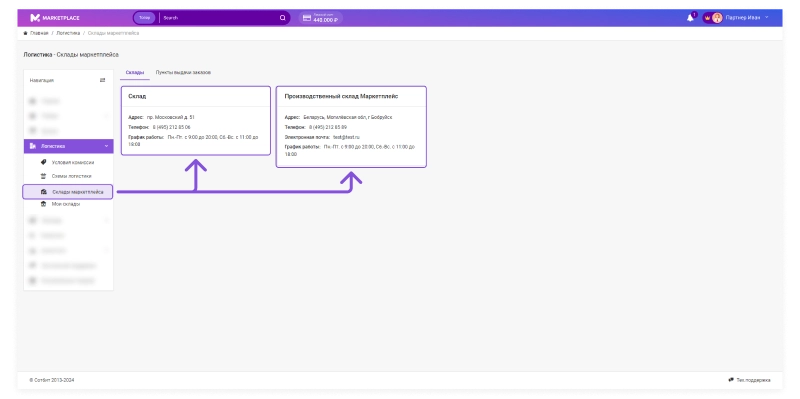Click the balance card icon

(307, 18)
